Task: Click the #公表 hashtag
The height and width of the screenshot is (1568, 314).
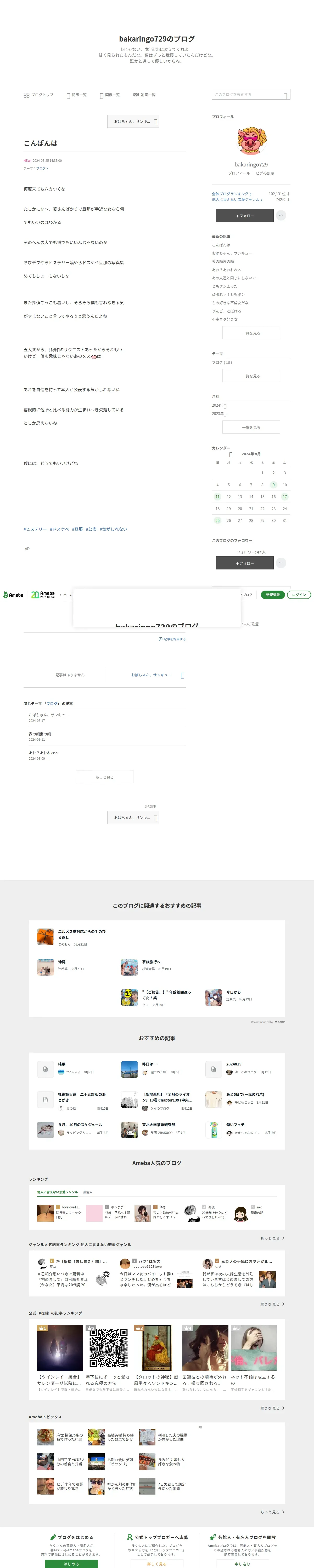Action: click(92, 529)
